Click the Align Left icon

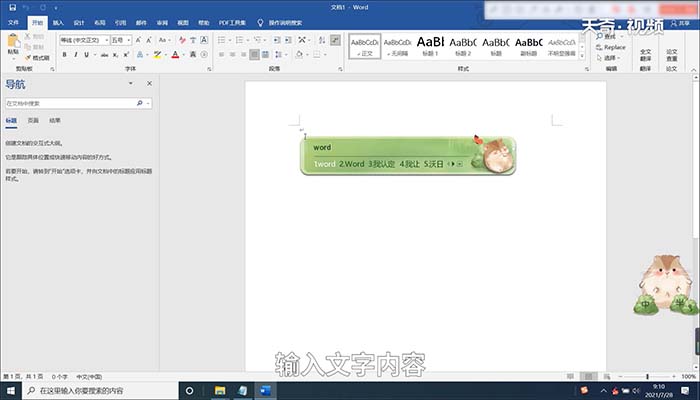click(x=221, y=54)
